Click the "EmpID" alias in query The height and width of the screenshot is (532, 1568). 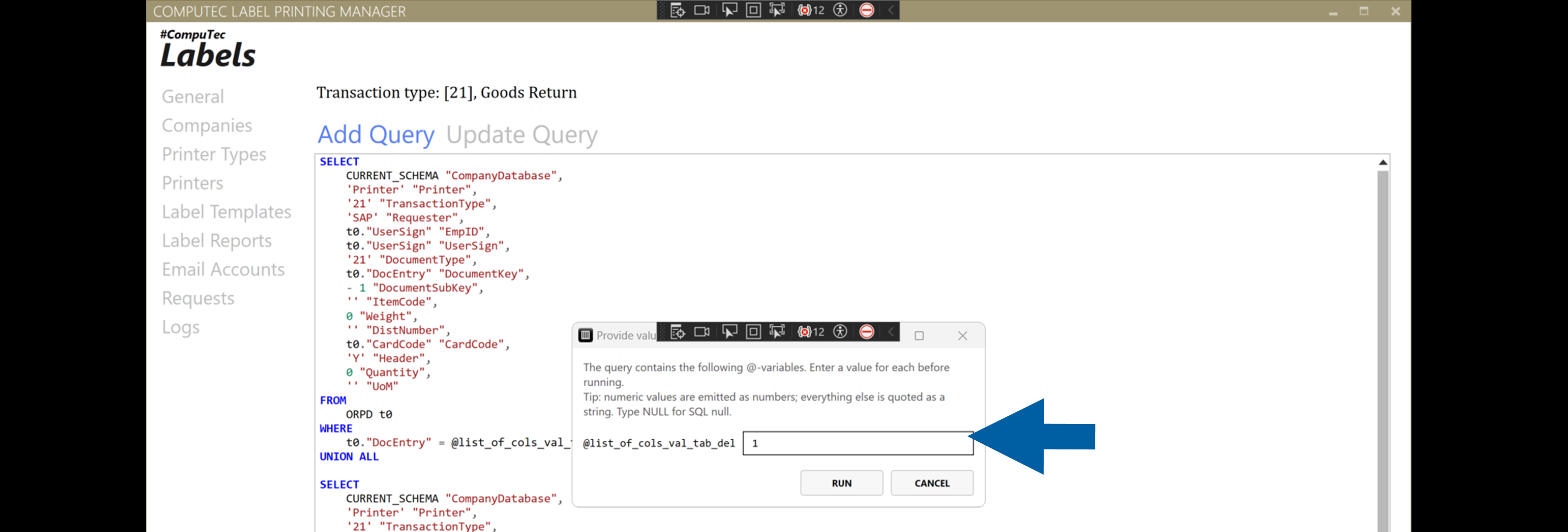coord(461,232)
